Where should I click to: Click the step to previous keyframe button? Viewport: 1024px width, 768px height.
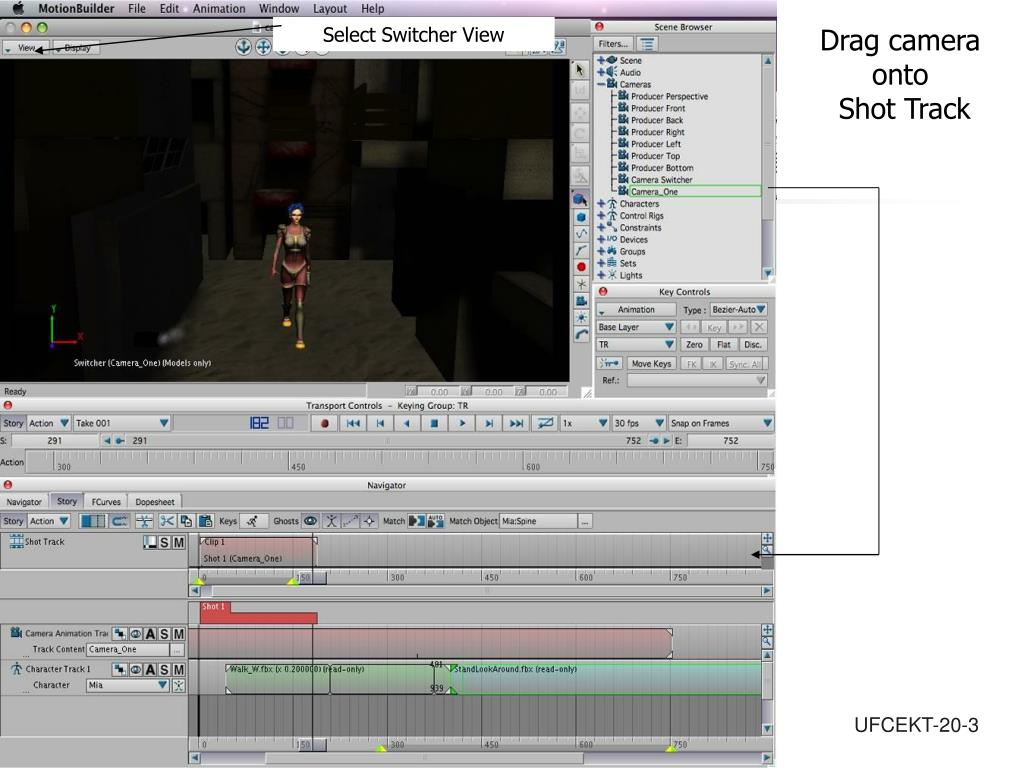tap(380, 423)
